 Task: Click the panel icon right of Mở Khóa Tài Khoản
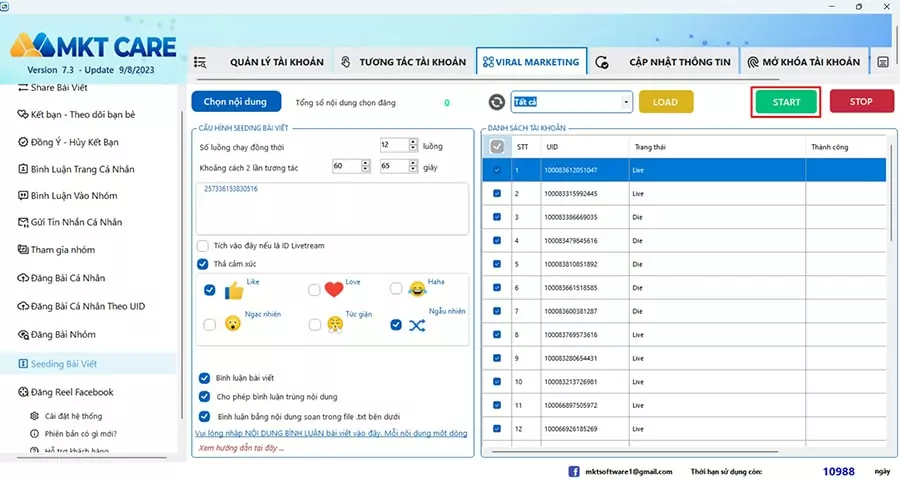click(883, 62)
